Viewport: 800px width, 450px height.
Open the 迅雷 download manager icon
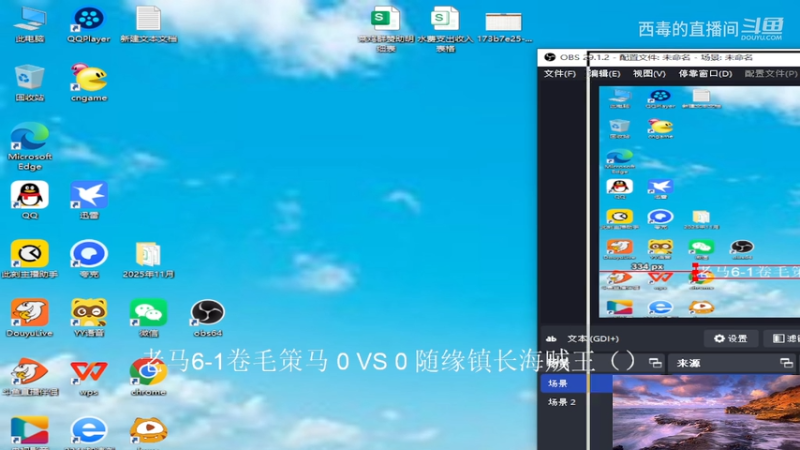pyautogui.click(x=89, y=200)
